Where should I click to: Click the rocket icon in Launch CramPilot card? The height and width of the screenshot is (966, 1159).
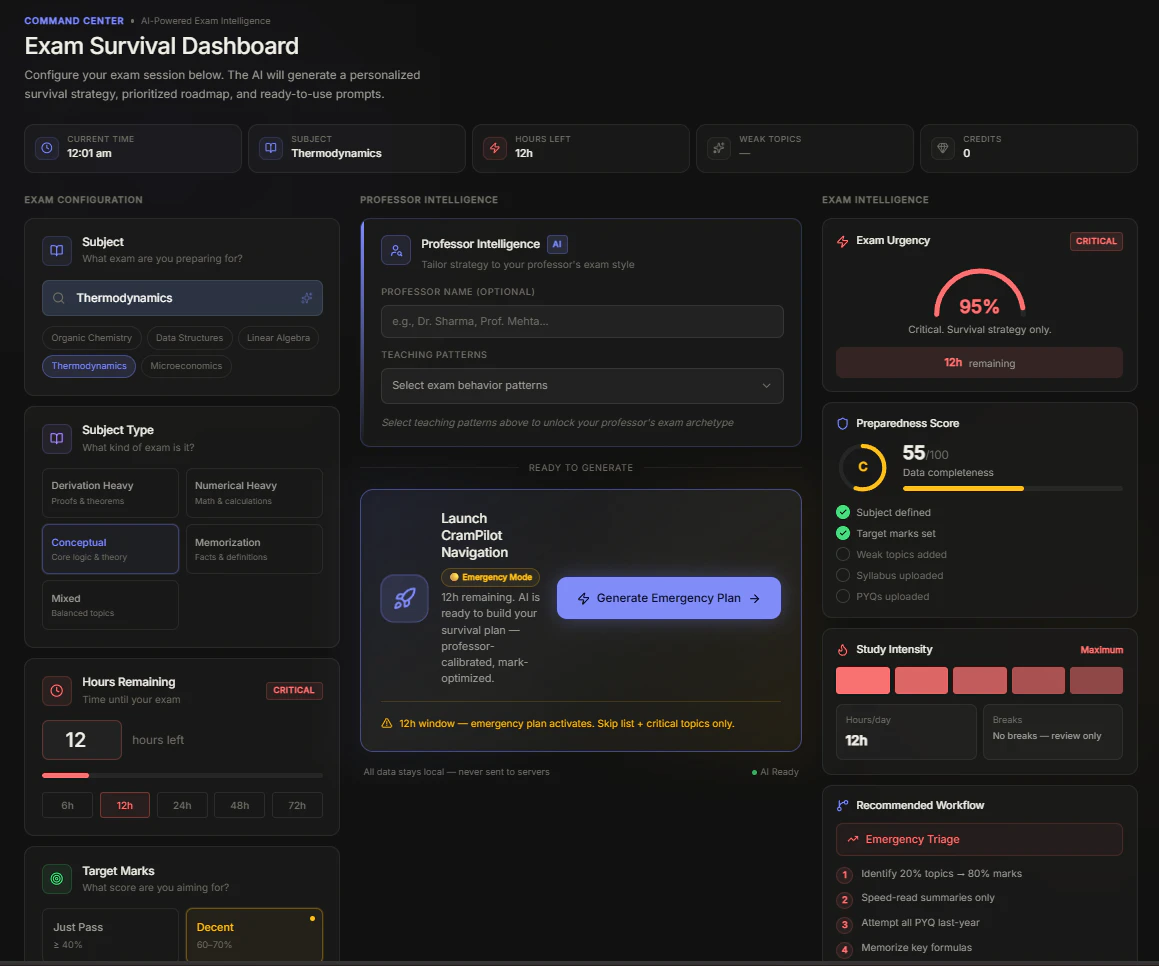tap(404, 598)
